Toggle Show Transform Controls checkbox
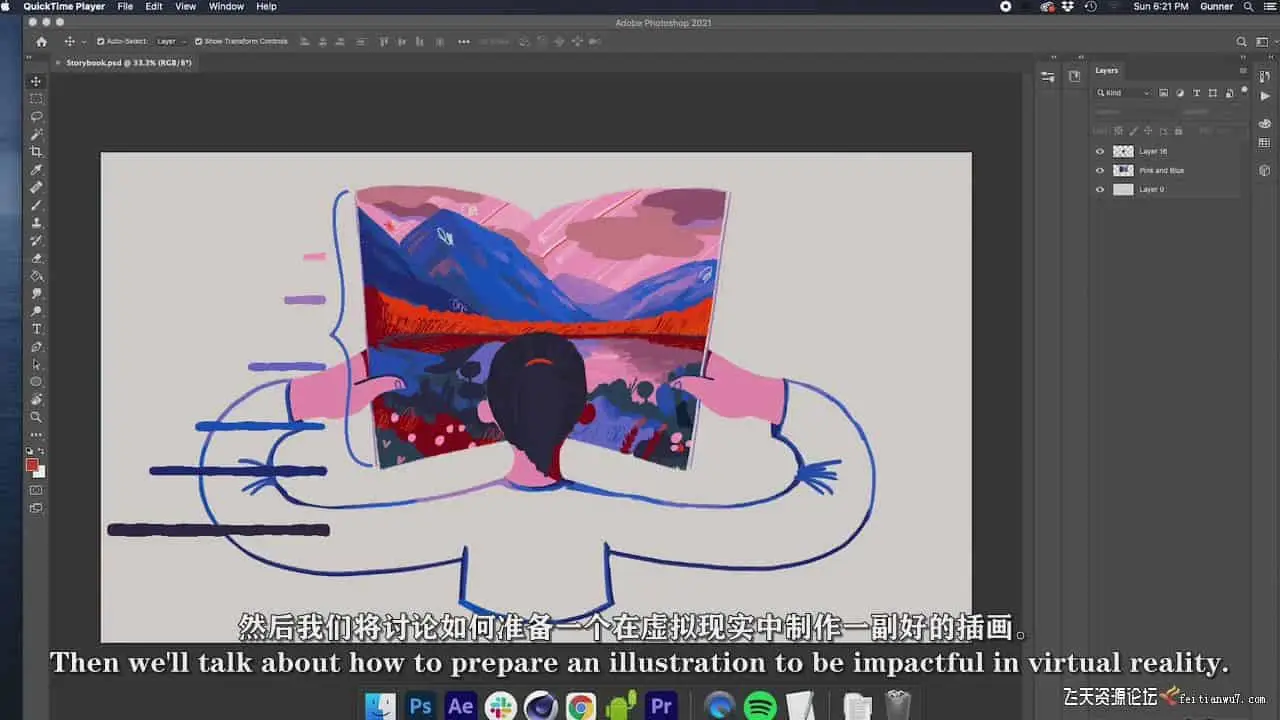The width and height of the screenshot is (1280, 720). click(197, 42)
